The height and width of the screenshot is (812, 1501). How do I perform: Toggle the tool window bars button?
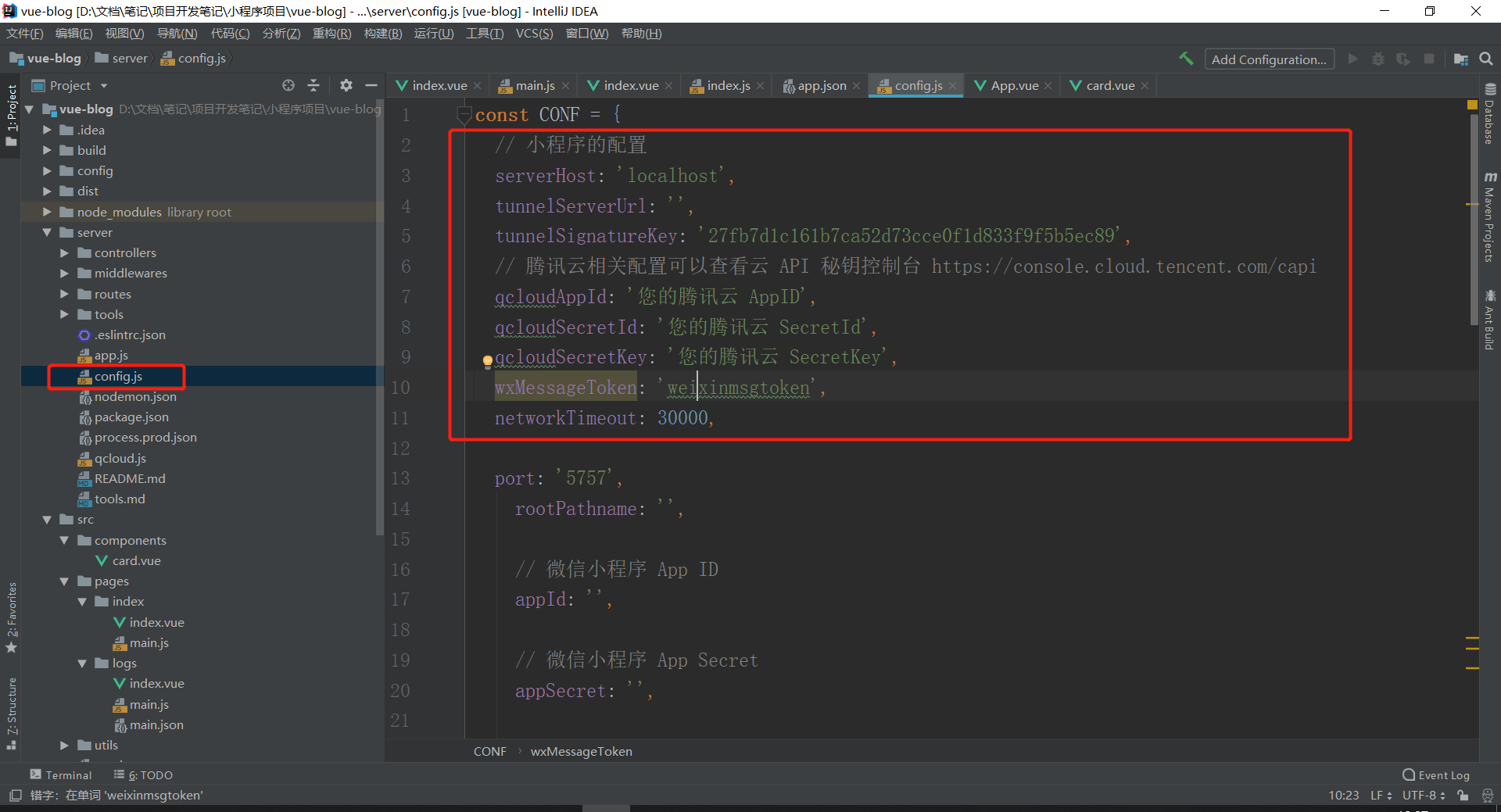tap(15, 796)
